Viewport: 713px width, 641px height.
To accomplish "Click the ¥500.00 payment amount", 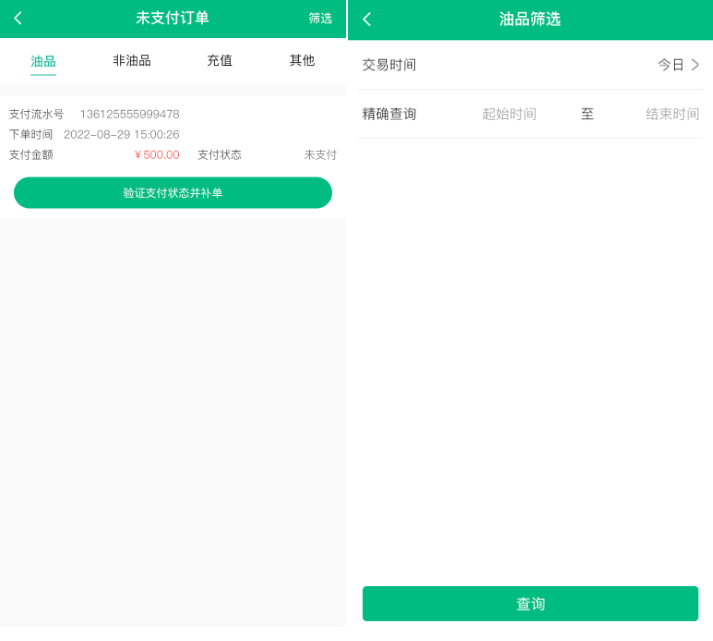I will tap(157, 155).
